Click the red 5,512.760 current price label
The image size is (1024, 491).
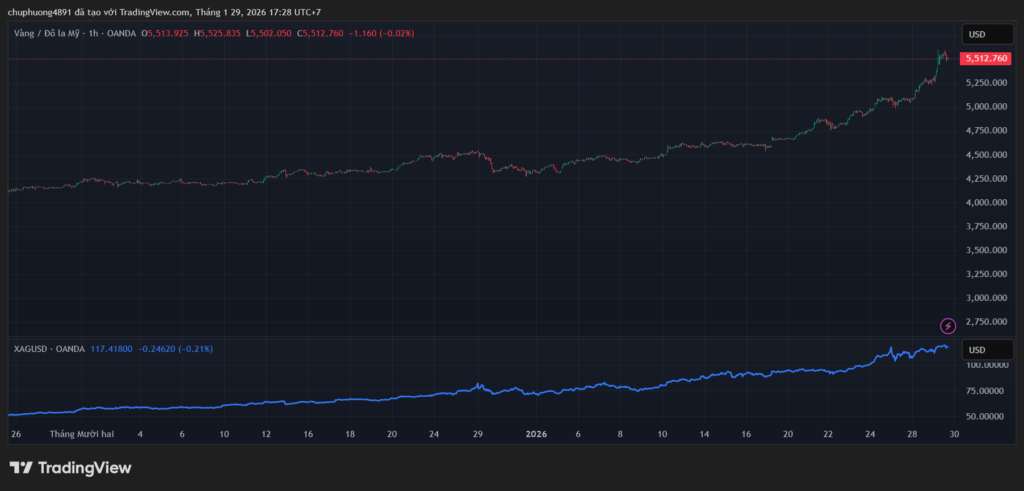[985, 59]
